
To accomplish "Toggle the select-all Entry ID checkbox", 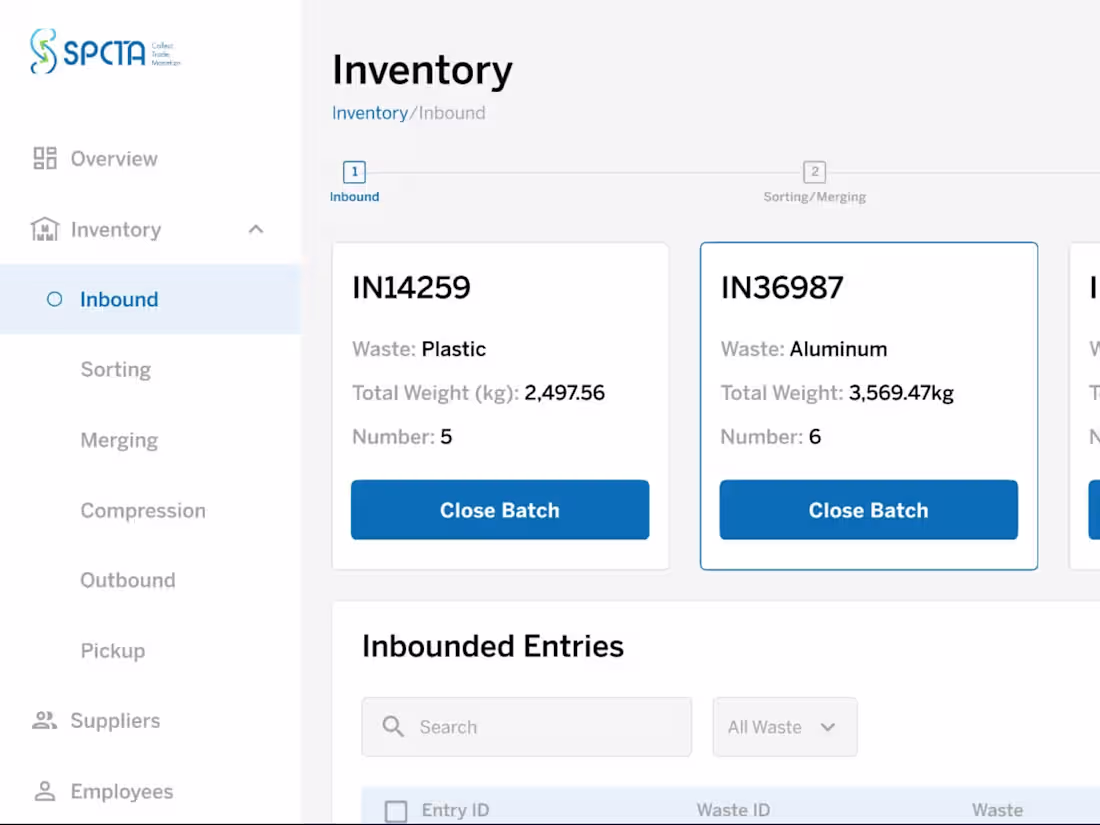I will click(396, 811).
